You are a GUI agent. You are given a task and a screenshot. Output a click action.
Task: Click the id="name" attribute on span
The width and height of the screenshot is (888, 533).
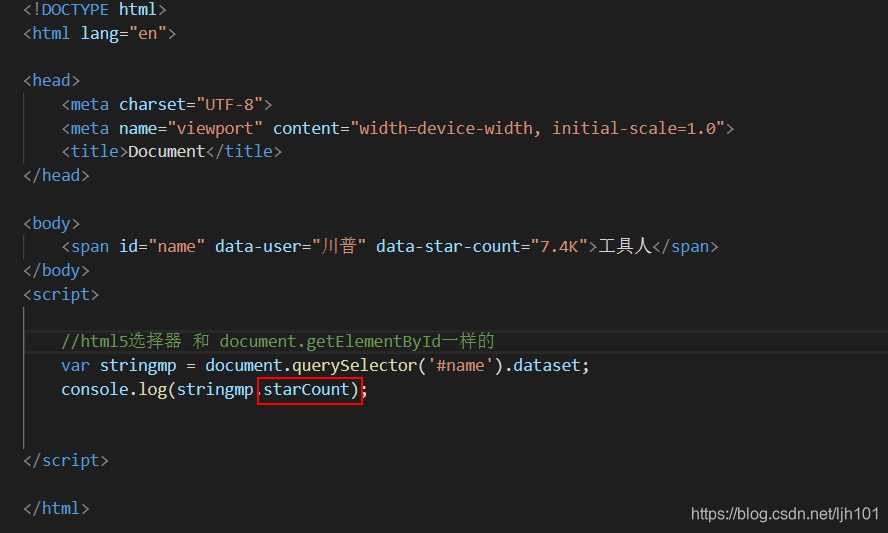point(162,247)
